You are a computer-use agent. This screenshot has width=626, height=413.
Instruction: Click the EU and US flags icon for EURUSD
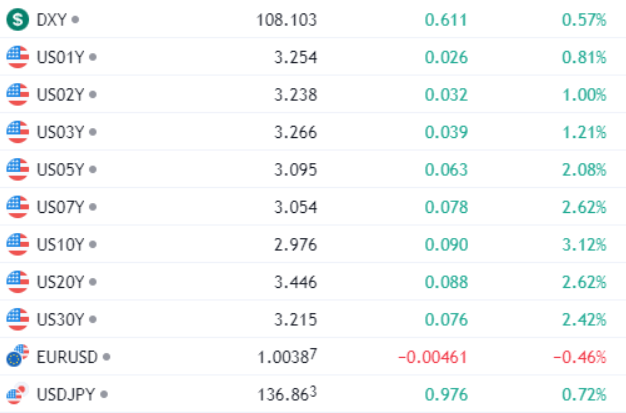tap(18, 356)
